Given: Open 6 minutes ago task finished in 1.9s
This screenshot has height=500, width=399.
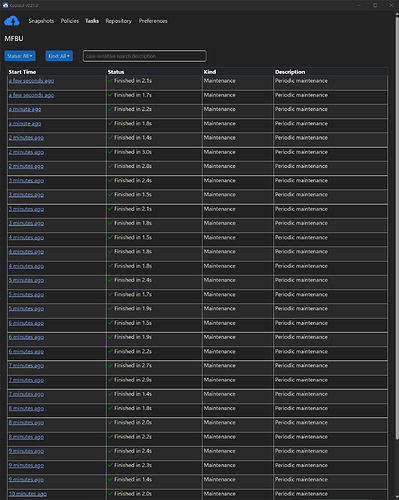Looking at the screenshot, I should click(x=26, y=337).
